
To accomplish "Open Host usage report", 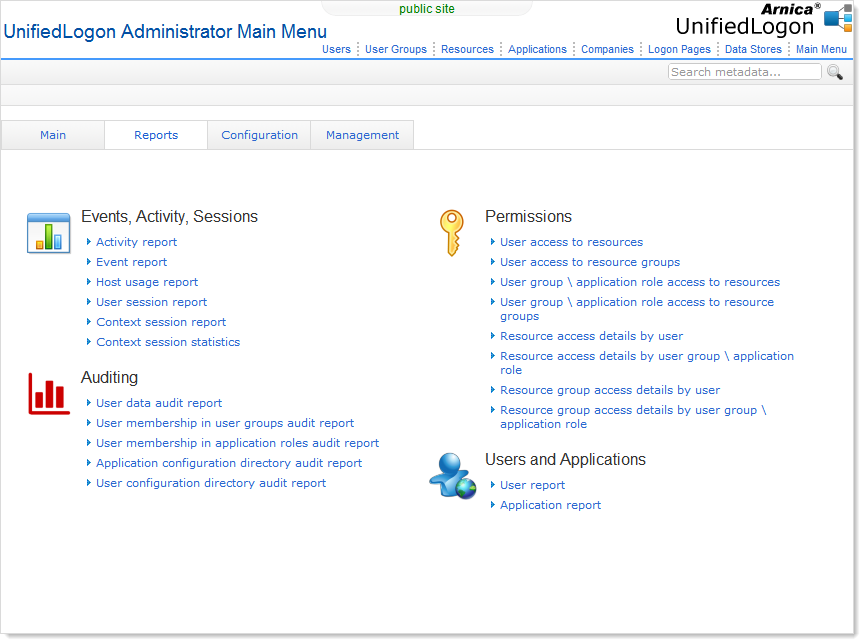I will tap(147, 282).
